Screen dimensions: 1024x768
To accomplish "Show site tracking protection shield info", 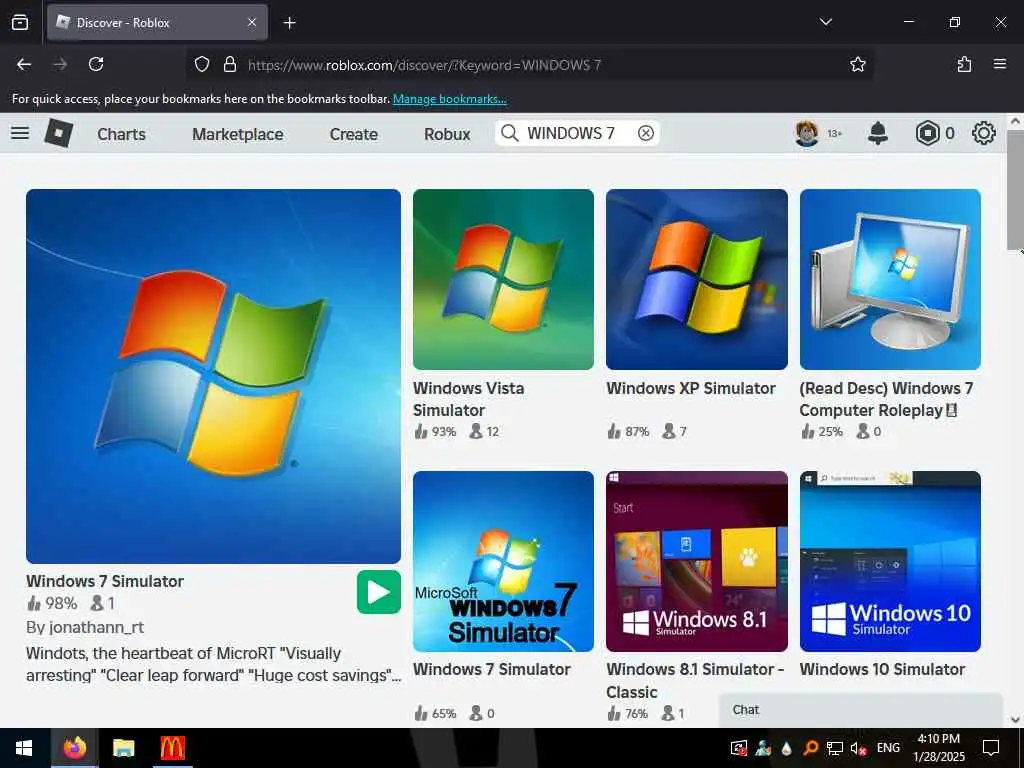I will 202,64.
